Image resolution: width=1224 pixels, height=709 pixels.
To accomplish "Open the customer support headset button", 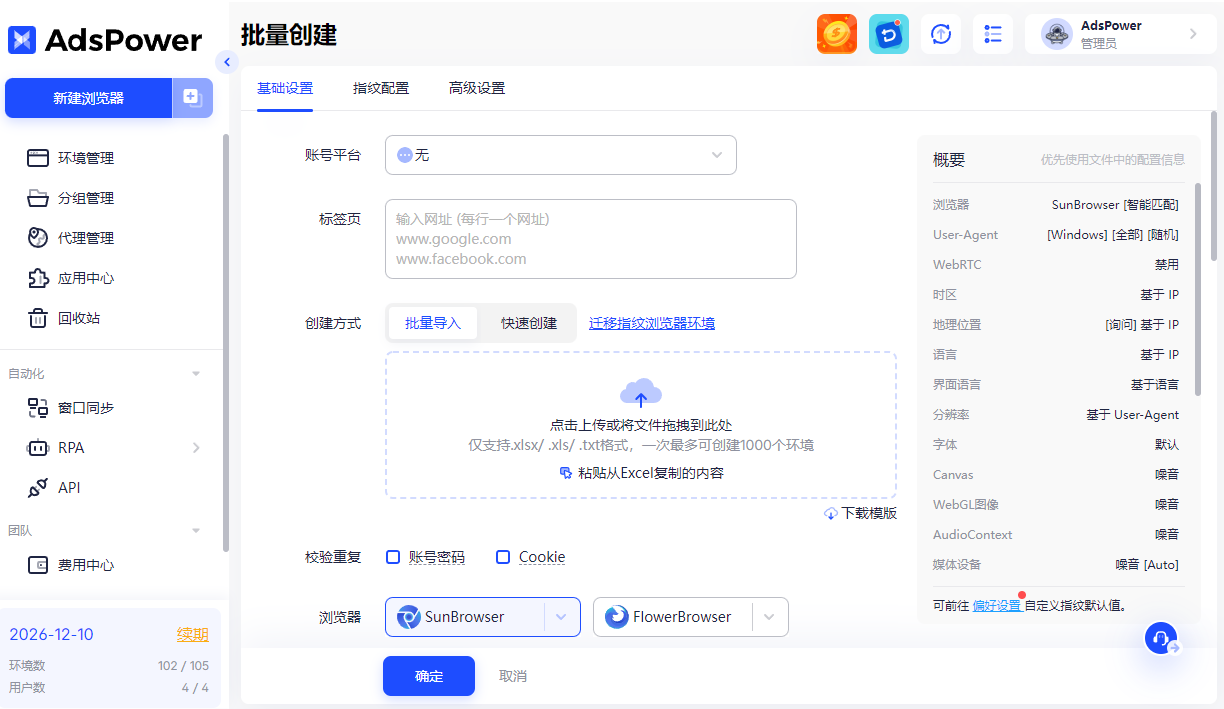I will 1162,638.
